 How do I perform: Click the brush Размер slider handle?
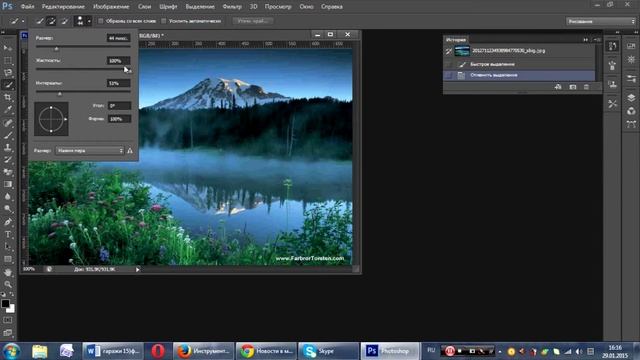pos(57,49)
